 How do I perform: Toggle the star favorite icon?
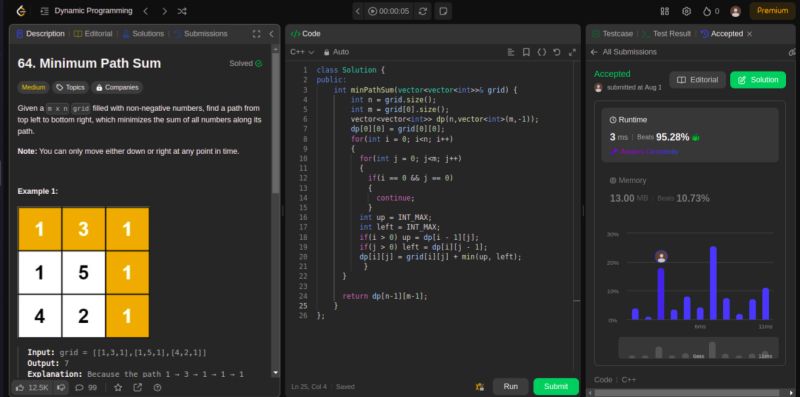click(118, 387)
